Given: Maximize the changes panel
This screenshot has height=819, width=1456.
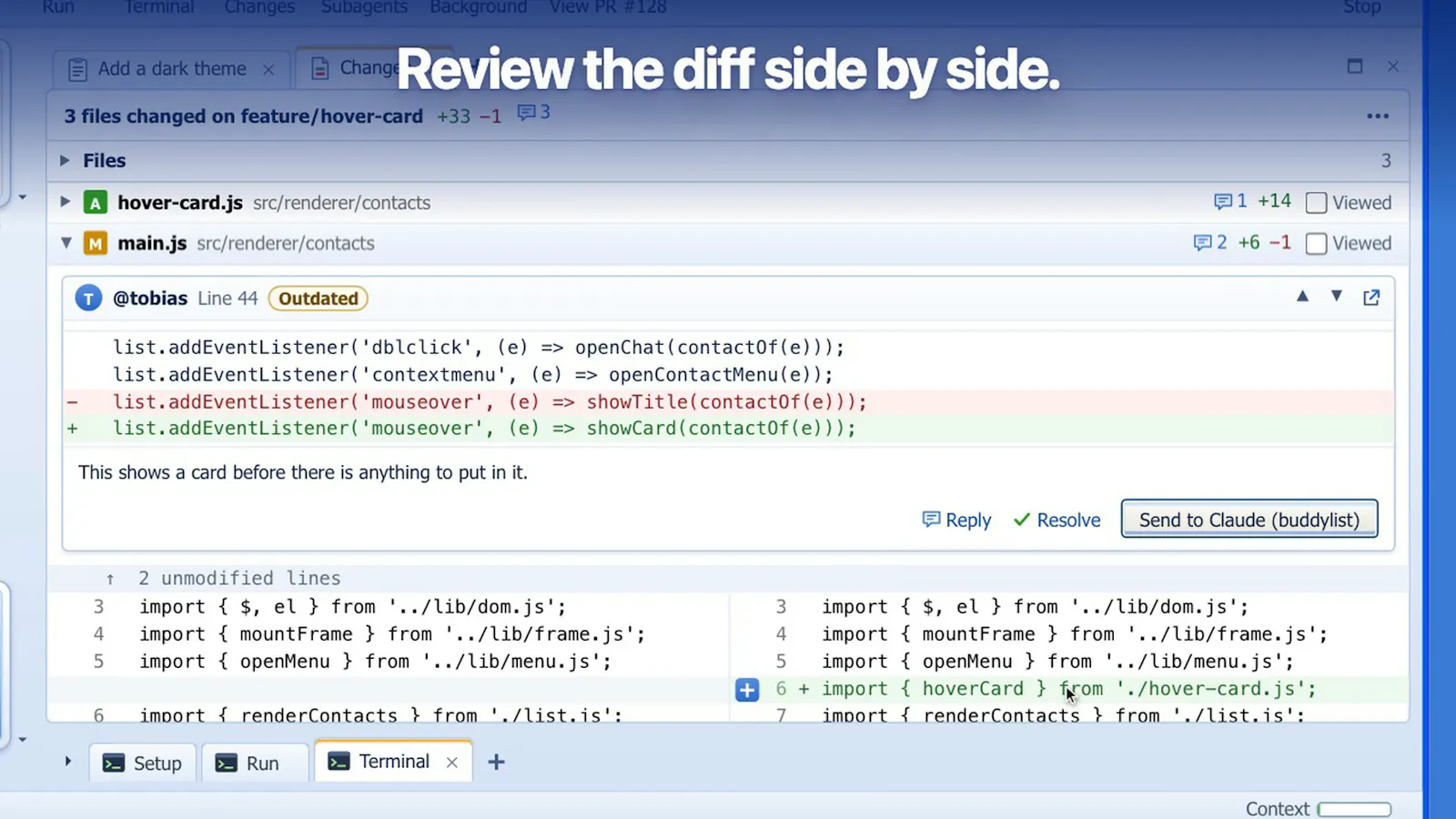Looking at the screenshot, I should [x=1355, y=66].
